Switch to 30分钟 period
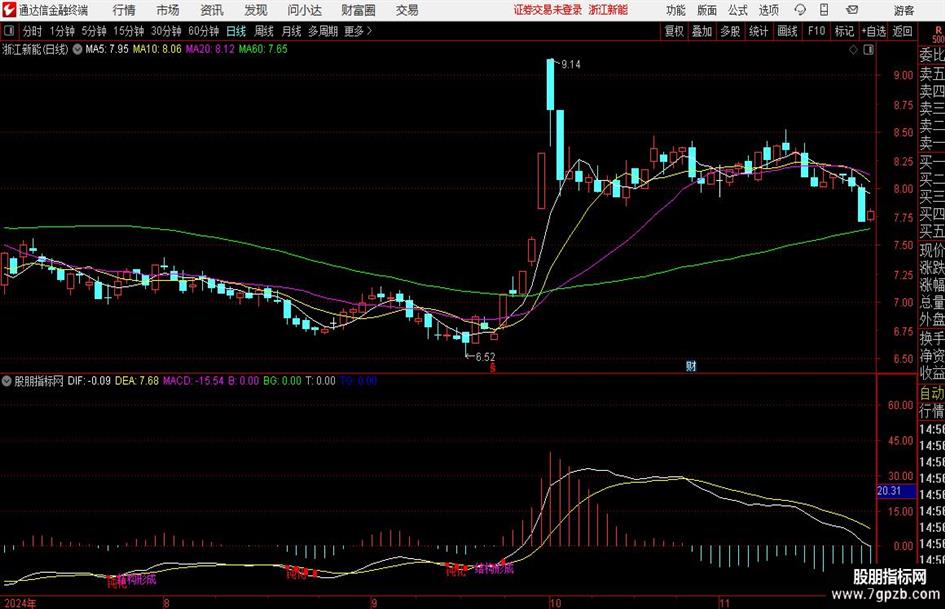 click(x=166, y=31)
